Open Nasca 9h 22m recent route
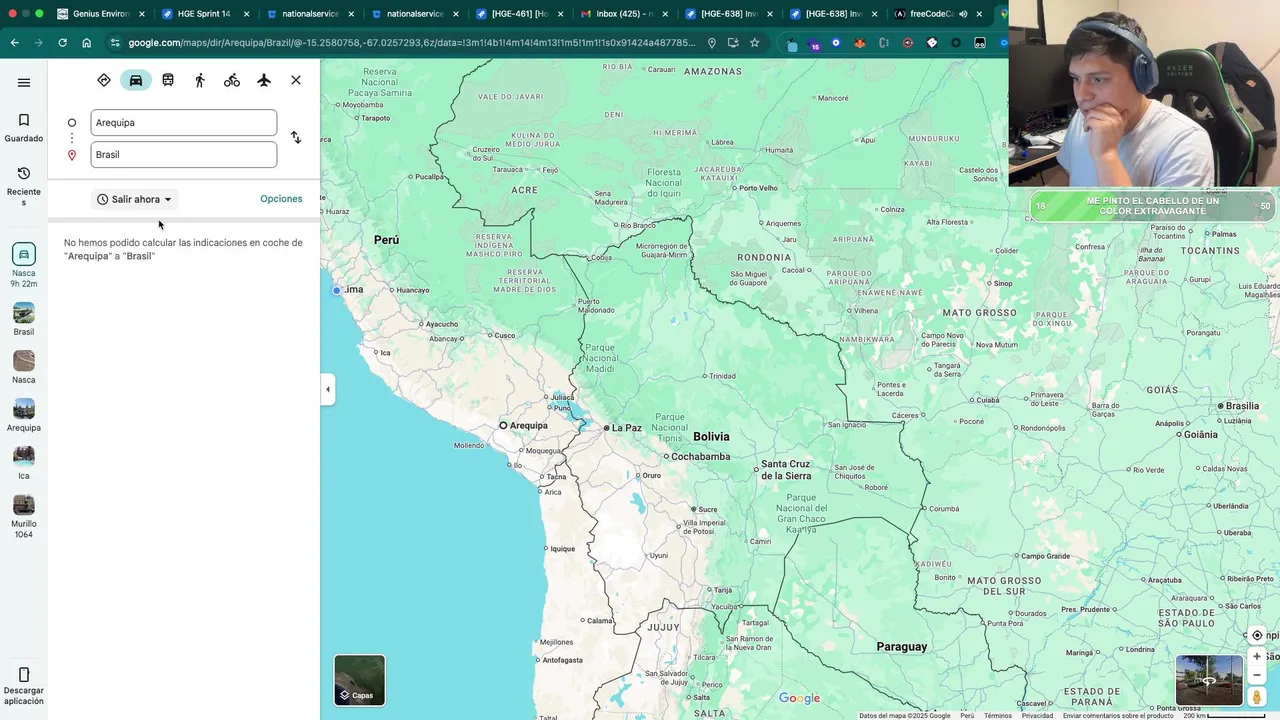Viewport: 1280px width, 720px height. pyautogui.click(x=24, y=265)
